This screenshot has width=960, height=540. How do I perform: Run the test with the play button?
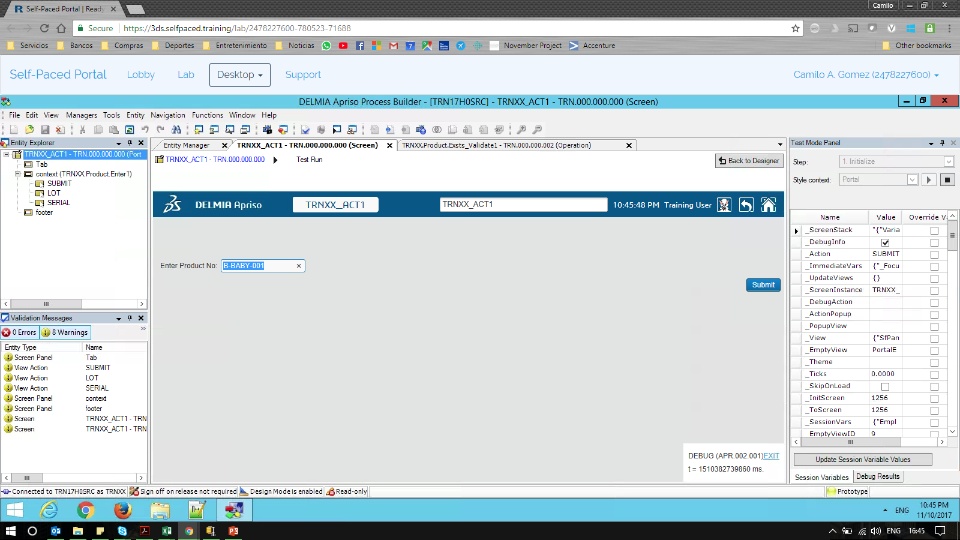coord(929,180)
